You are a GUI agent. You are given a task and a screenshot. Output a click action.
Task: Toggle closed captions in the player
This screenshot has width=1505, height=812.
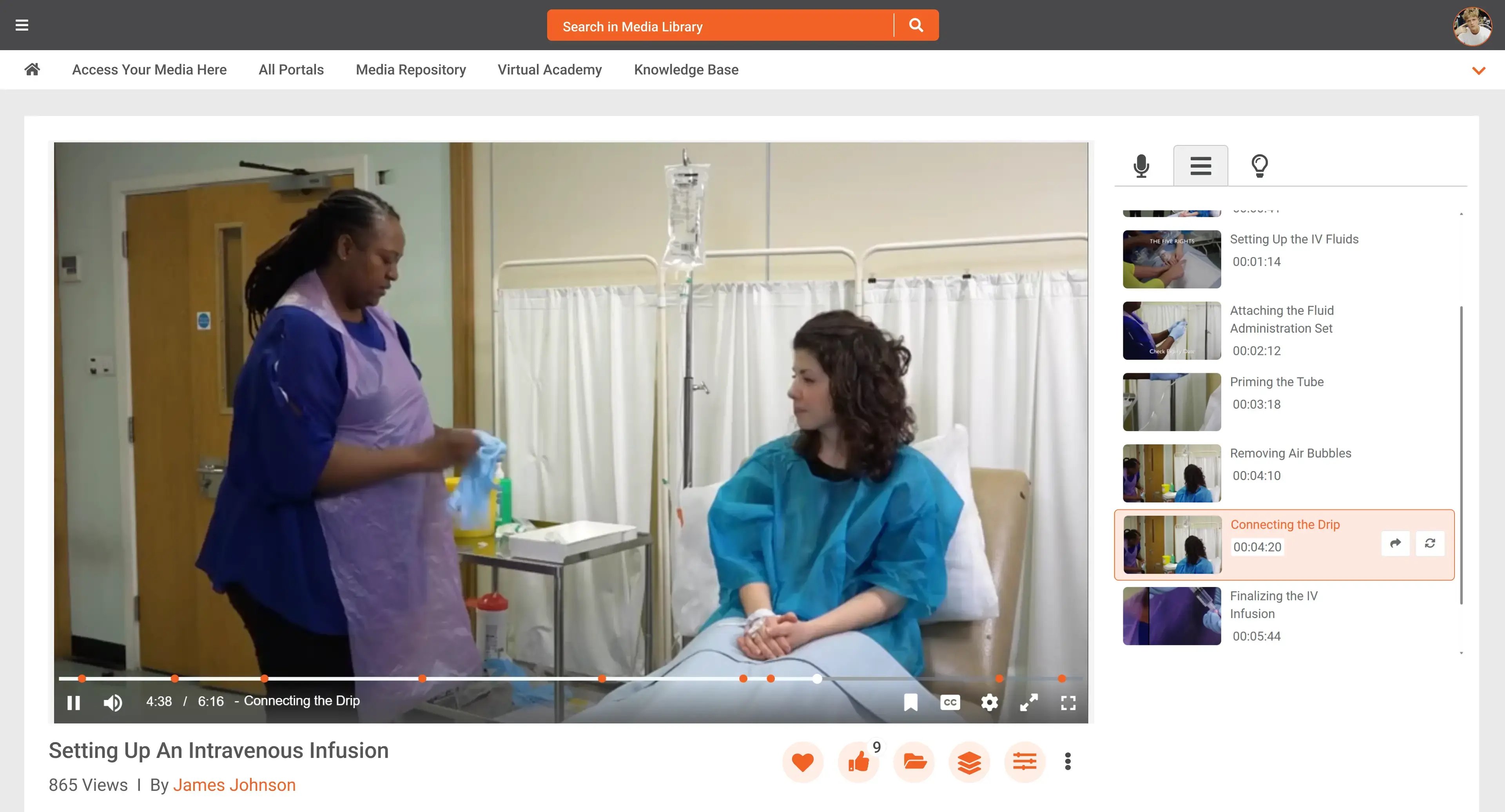[950, 702]
